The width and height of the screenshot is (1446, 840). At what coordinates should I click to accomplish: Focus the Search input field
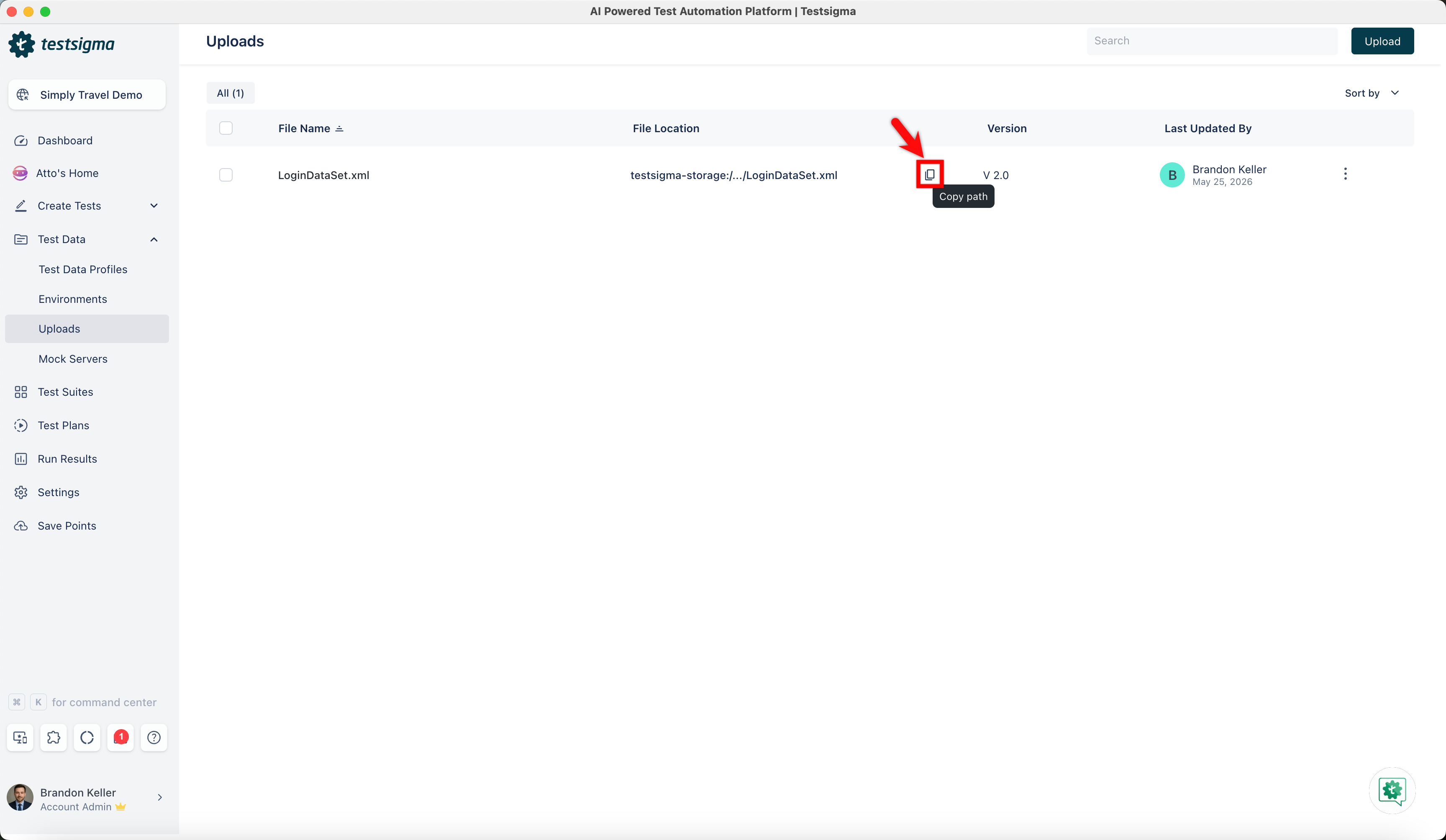coord(1212,41)
